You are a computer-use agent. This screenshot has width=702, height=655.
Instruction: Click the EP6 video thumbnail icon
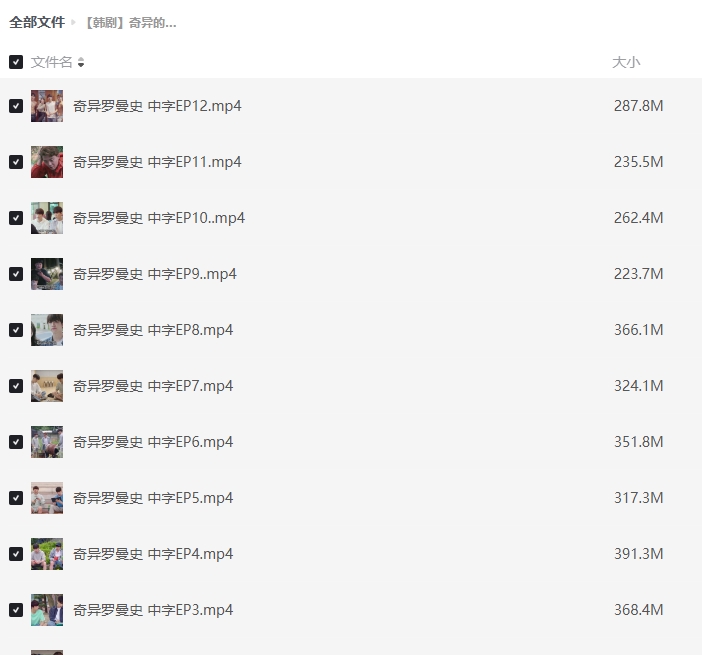[47, 442]
